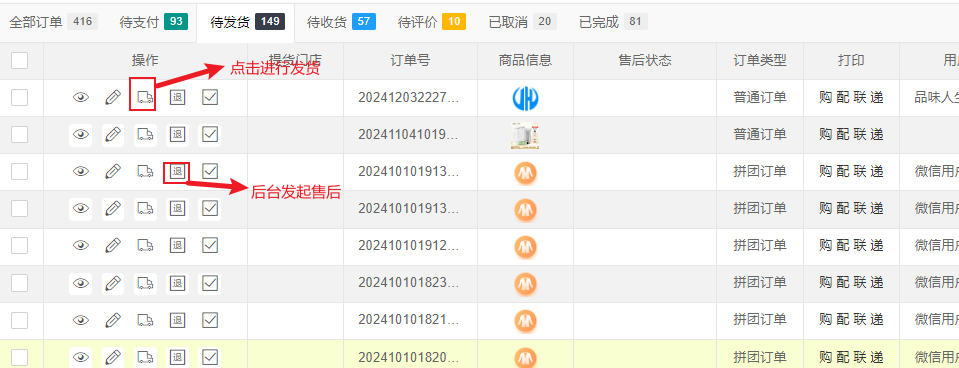Viewport: 959px width, 368px height.
Task: Edit order 202410101912
Action: [x=113, y=246]
